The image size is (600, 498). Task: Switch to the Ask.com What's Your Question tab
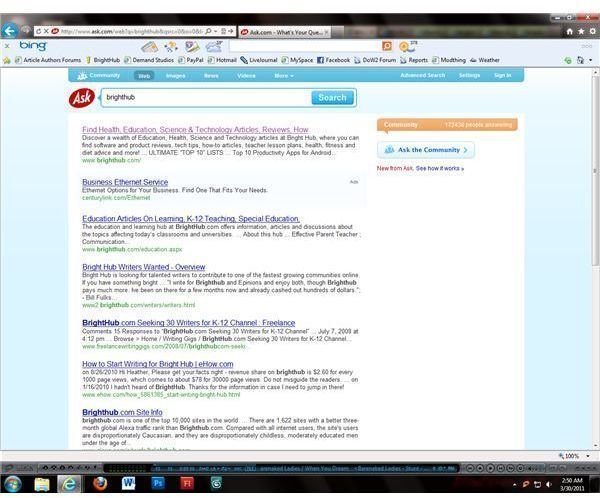[284, 32]
